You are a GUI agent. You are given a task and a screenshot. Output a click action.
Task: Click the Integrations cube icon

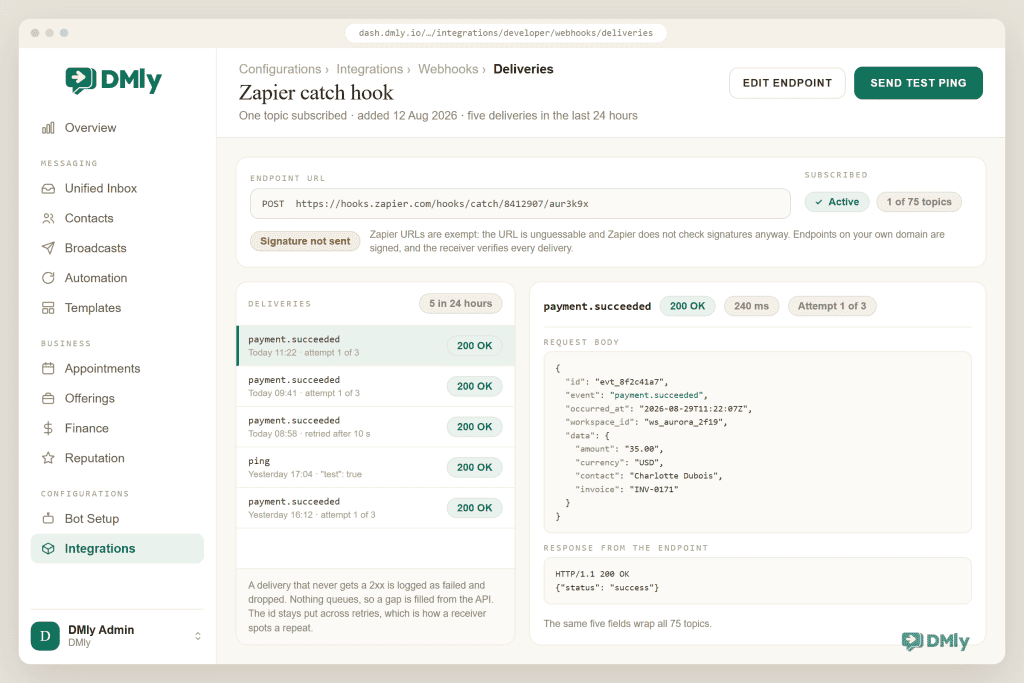(x=48, y=548)
